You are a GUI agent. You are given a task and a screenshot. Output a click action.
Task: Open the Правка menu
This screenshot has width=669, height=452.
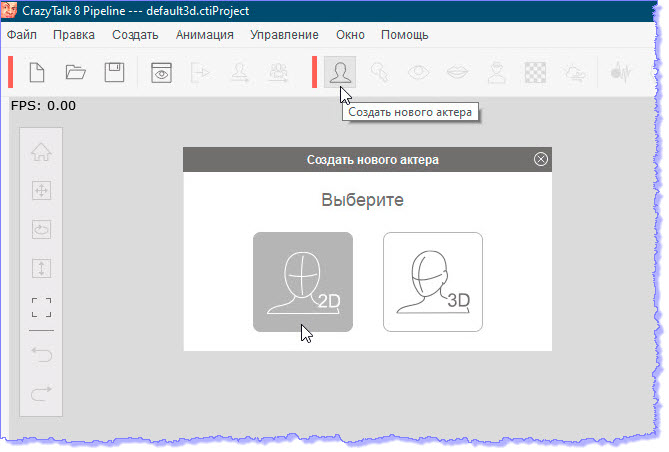coord(74,35)
